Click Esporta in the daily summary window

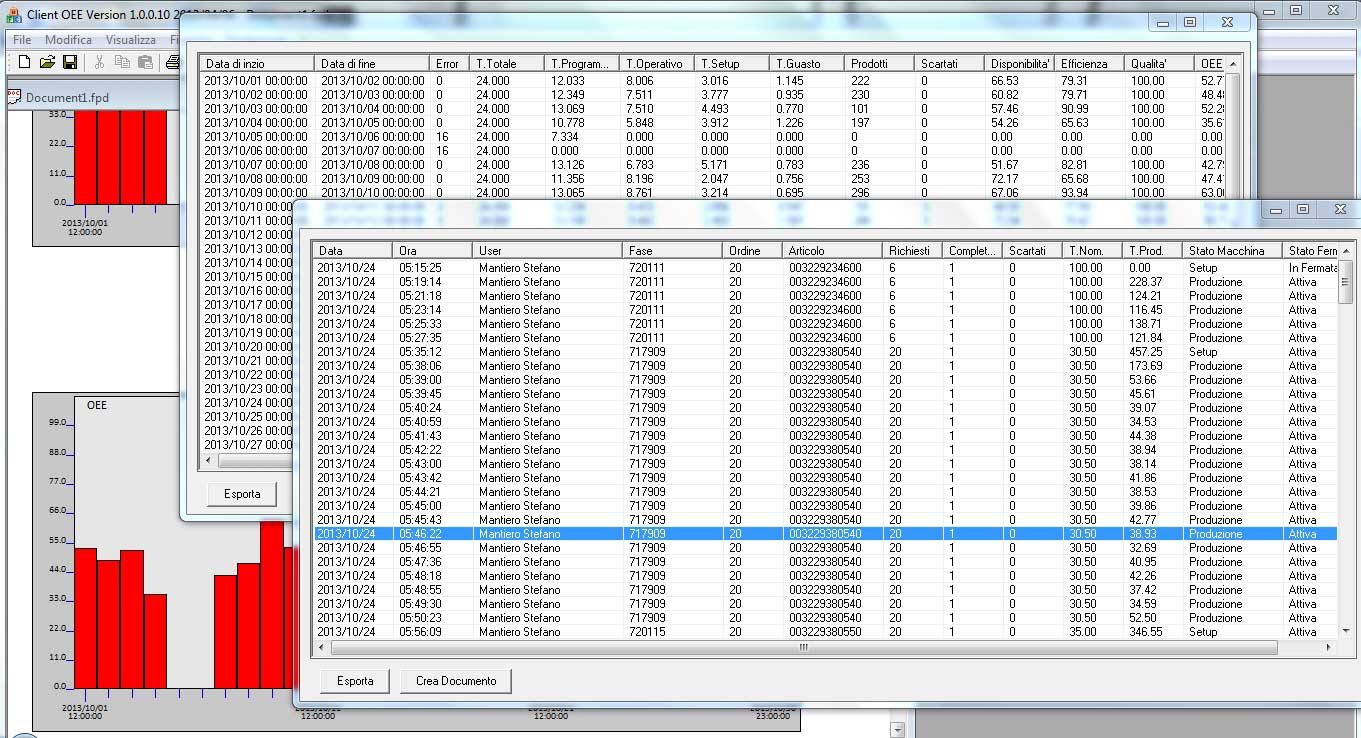coord(242,494)
